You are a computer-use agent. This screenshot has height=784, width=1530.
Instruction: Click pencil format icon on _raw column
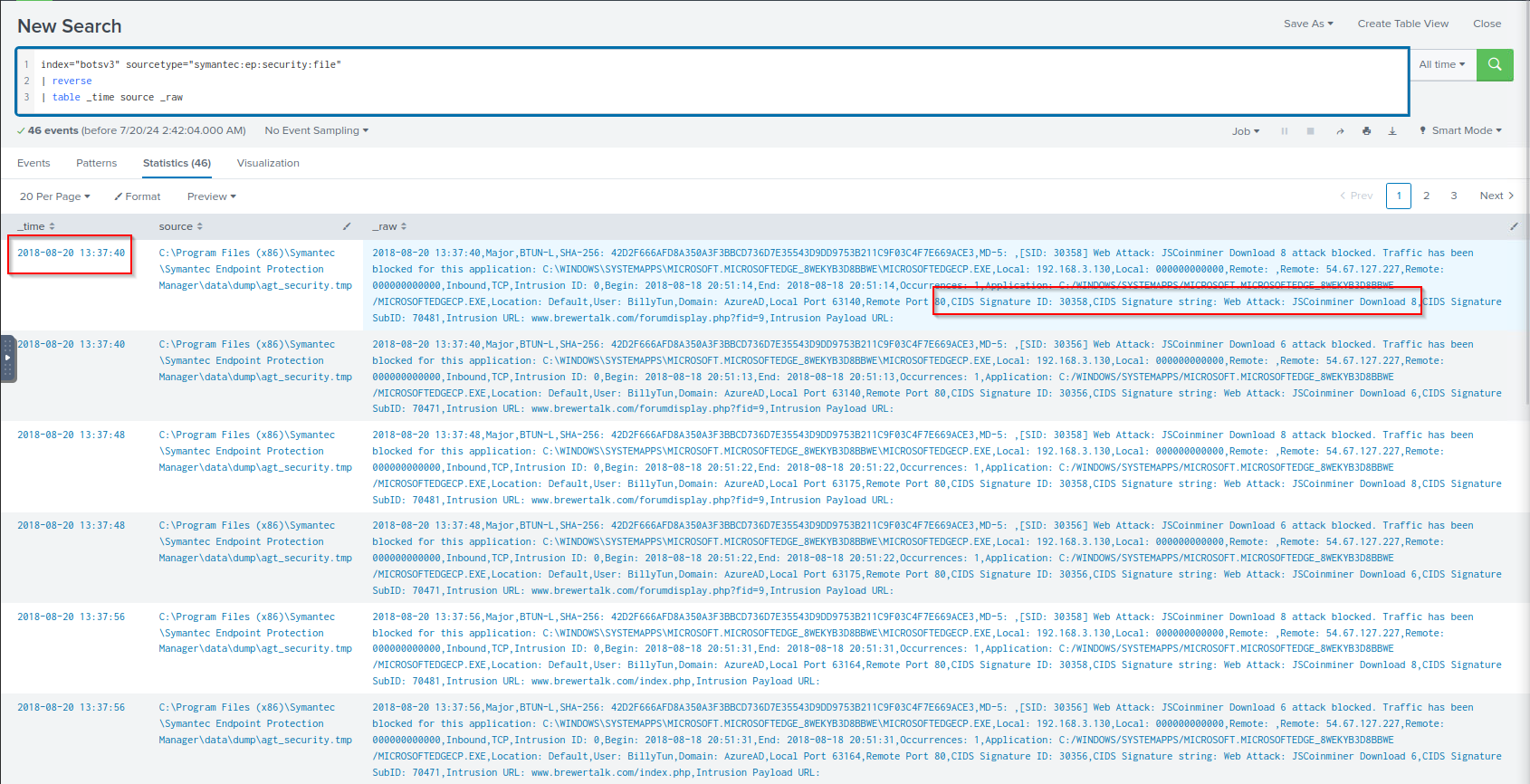pos(1514,226)
